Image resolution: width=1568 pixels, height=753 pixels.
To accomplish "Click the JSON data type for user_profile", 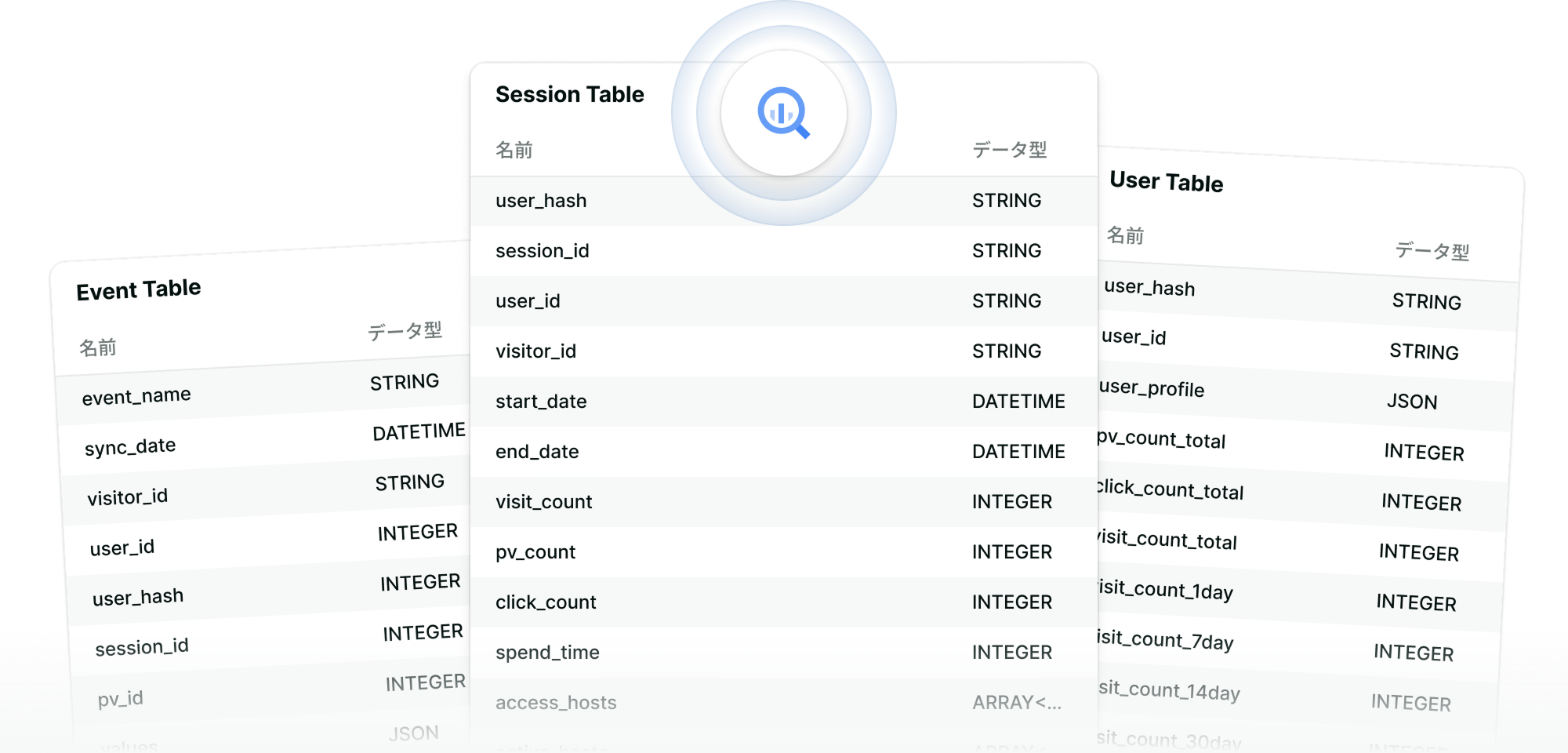I will [x=1411, y=402].
